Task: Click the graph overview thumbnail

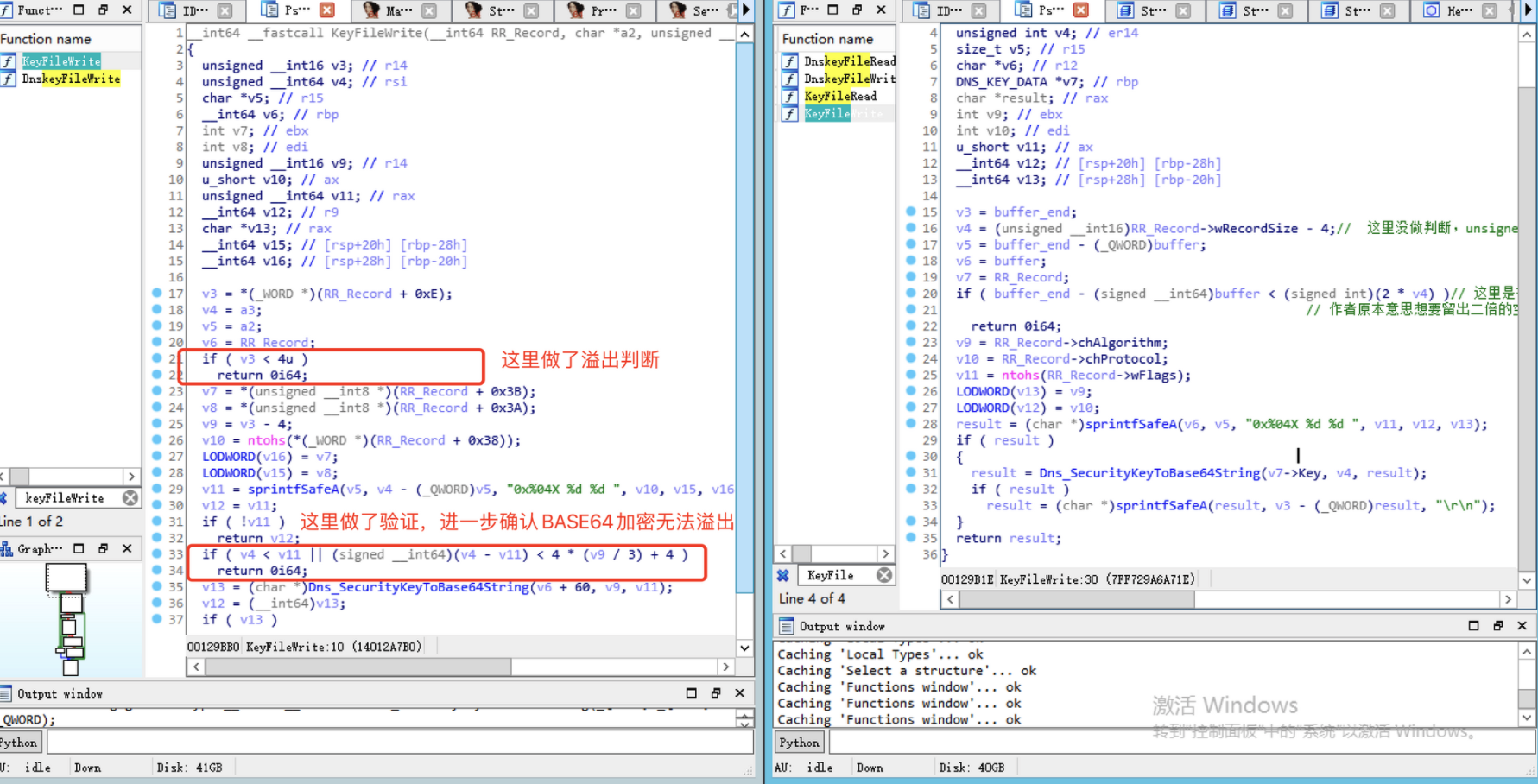Action: (x=69, y=617)
